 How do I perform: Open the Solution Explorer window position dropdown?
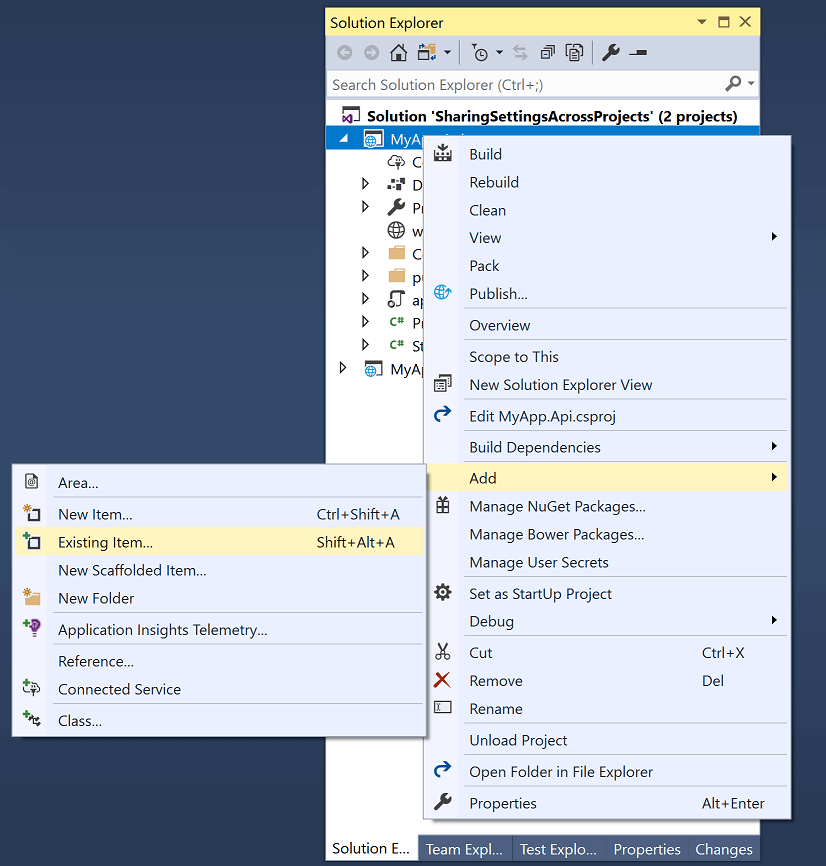point(702,22)
